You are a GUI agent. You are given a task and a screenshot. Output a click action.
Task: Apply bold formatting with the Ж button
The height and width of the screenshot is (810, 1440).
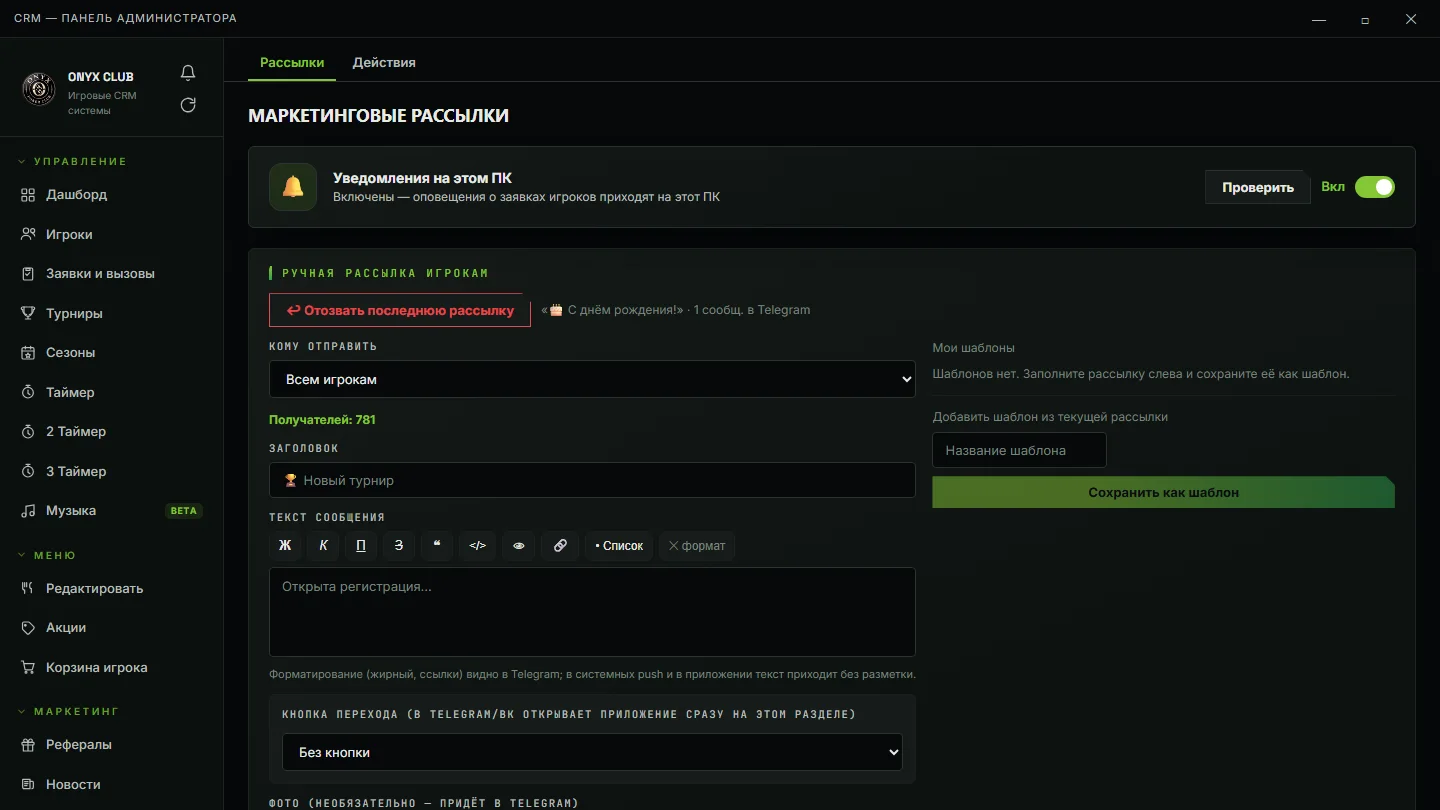285,545
